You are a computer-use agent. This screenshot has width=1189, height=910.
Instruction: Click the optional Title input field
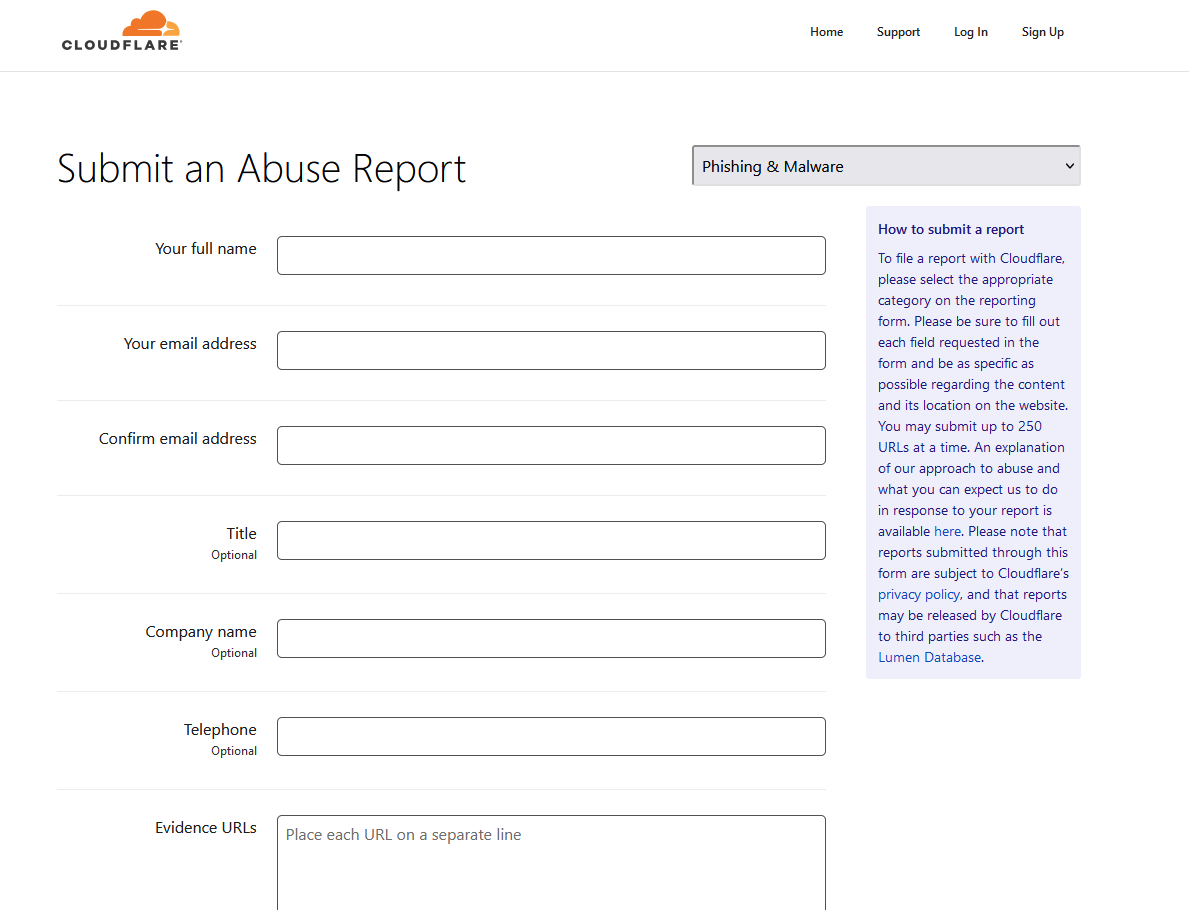551,541
